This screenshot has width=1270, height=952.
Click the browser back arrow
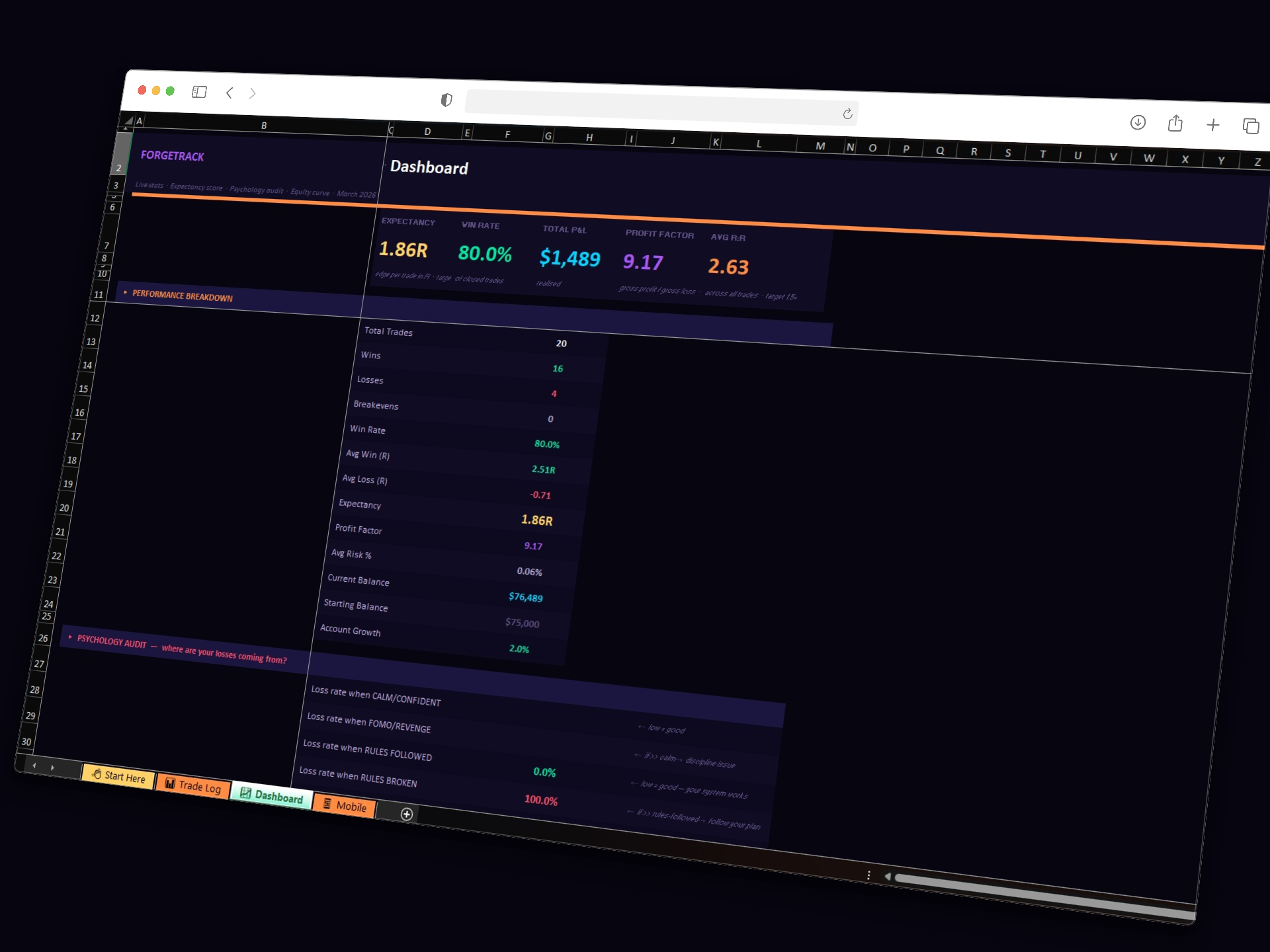[230, 93]
